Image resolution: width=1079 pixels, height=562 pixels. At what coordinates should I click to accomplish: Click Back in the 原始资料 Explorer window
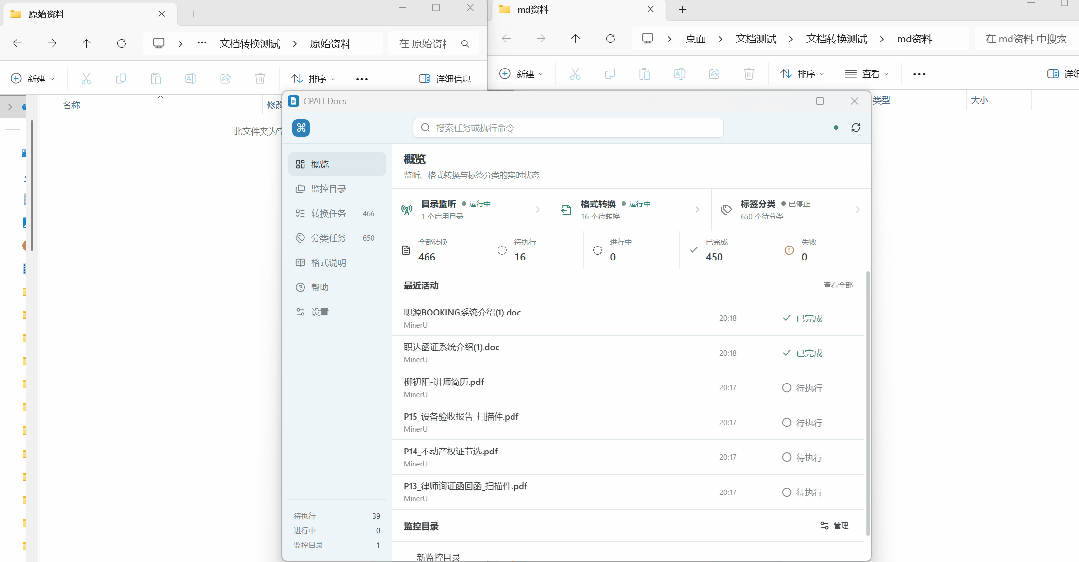17,43
